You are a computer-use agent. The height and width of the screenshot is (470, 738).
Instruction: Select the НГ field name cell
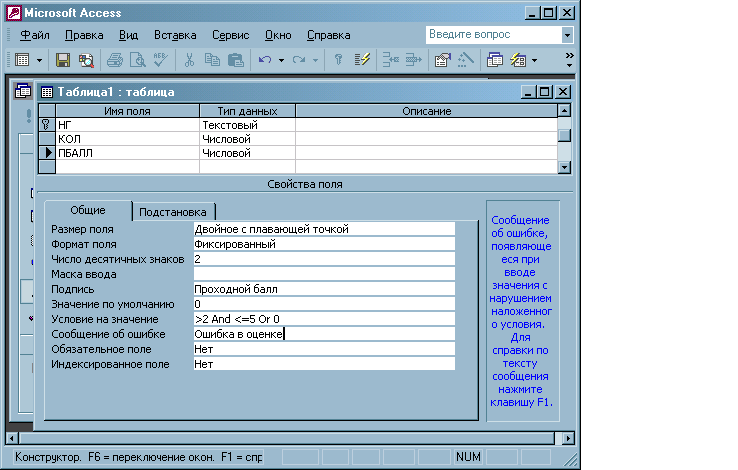coord(128,125)
